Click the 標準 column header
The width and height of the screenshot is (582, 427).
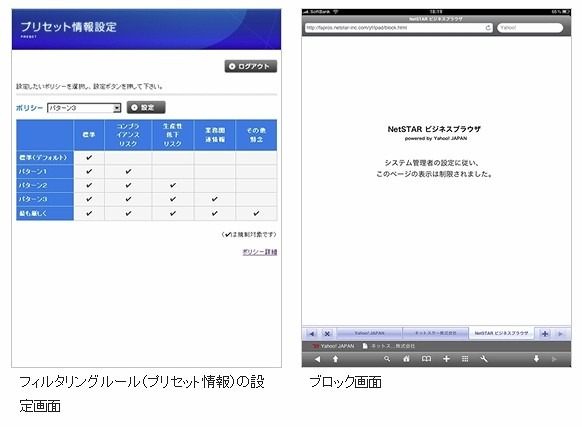click(89, 135)
